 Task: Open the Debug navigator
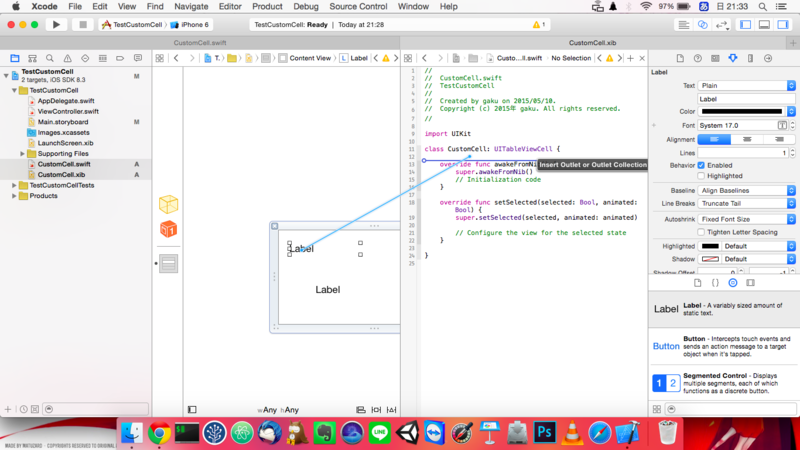point(103,58)
